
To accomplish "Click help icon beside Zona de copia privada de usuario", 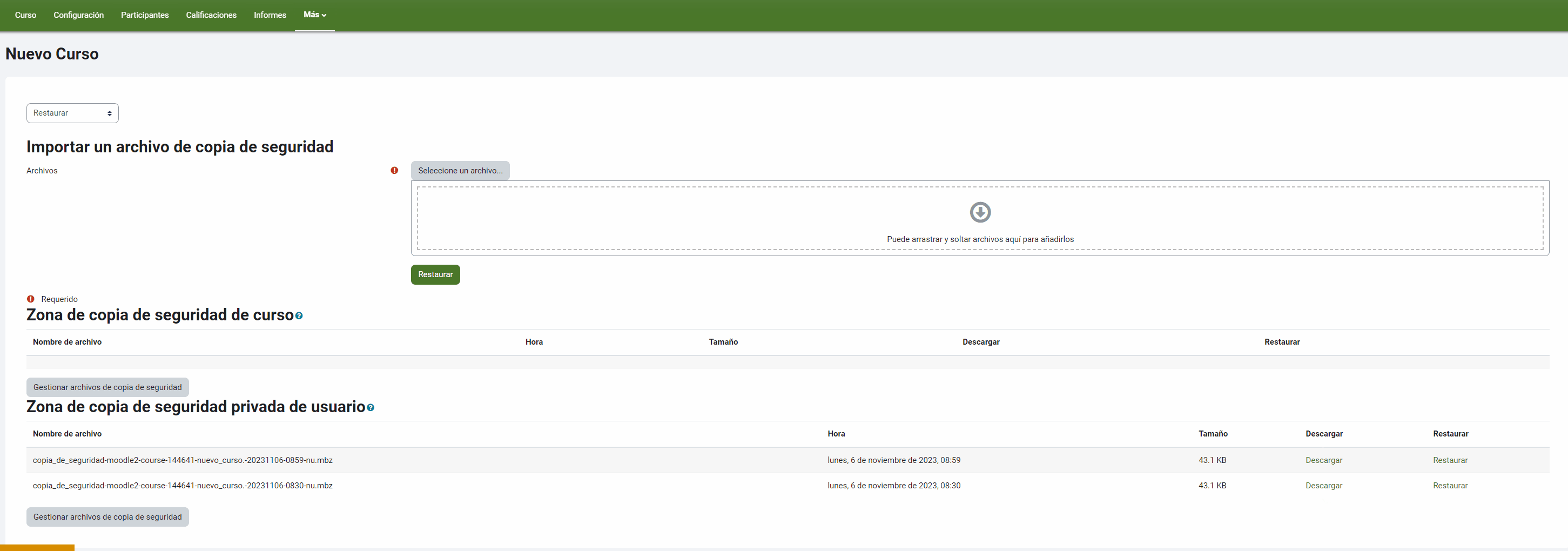I will click(x=370, y=408).
